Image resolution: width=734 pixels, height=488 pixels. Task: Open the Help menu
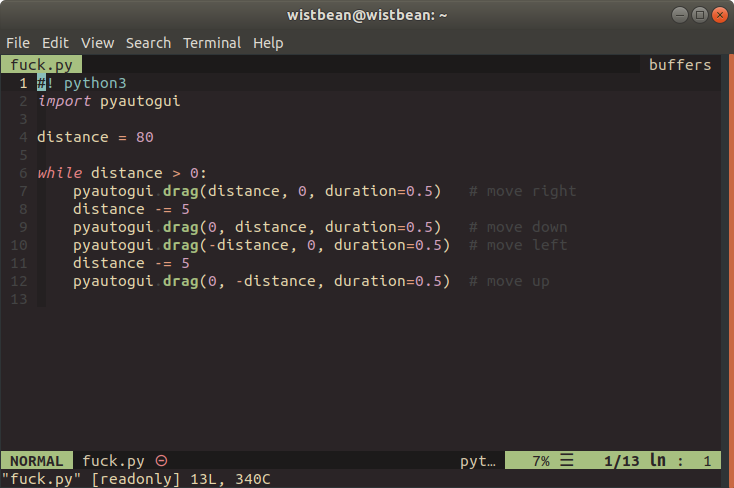pos(268,43)
